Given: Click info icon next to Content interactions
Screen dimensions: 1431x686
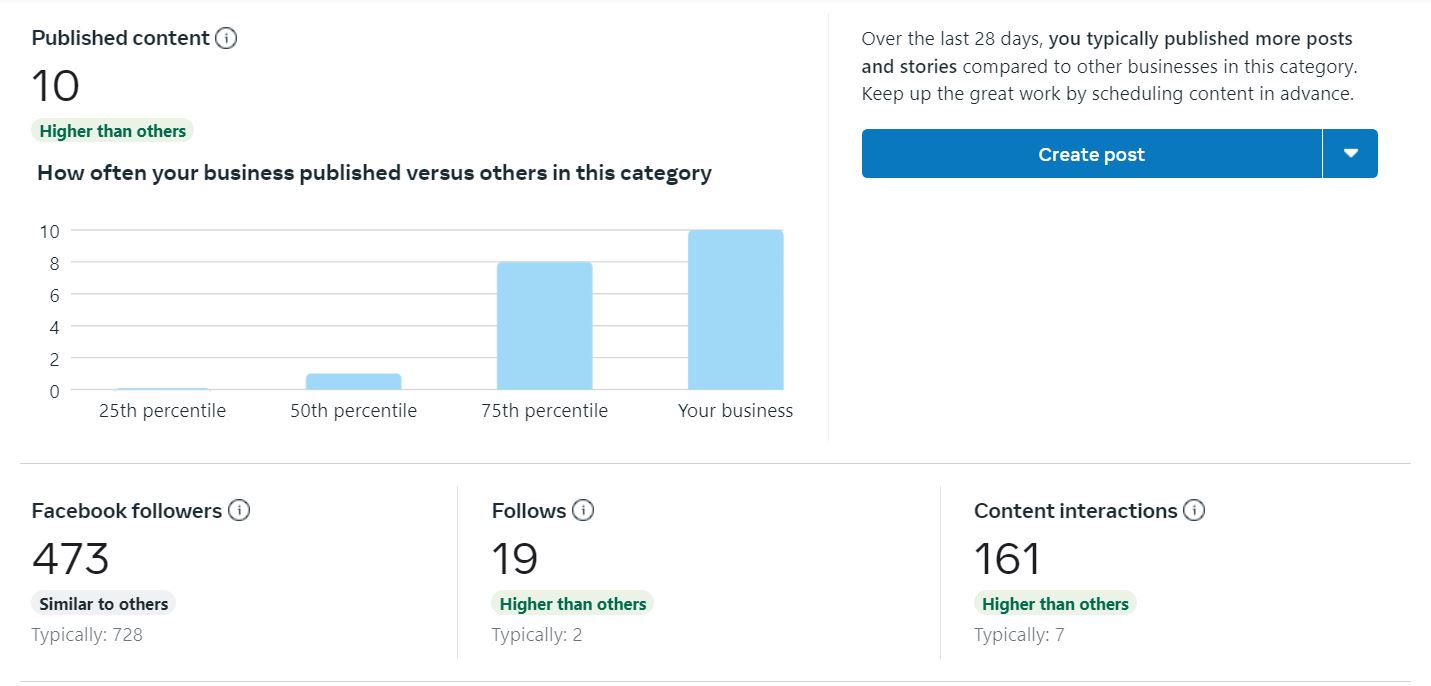Looking at the screenshot, I should 1194,510.
